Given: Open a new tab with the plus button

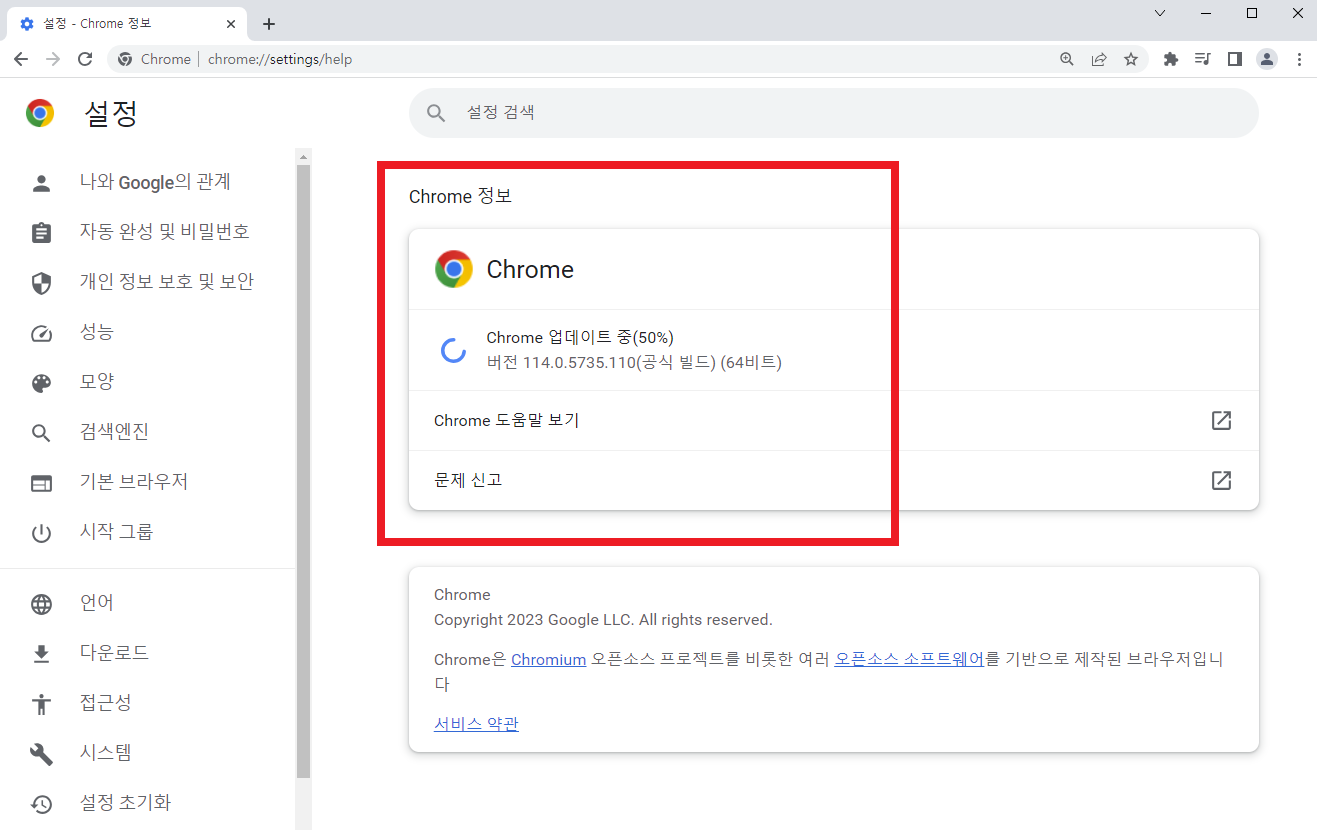Looking at the screenshot, I should pos(268,24).
